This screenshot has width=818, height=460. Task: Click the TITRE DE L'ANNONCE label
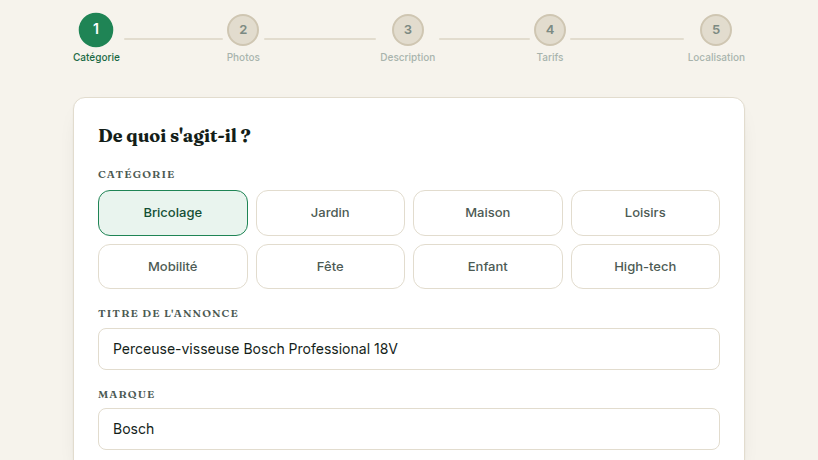[x=168, y=313]
